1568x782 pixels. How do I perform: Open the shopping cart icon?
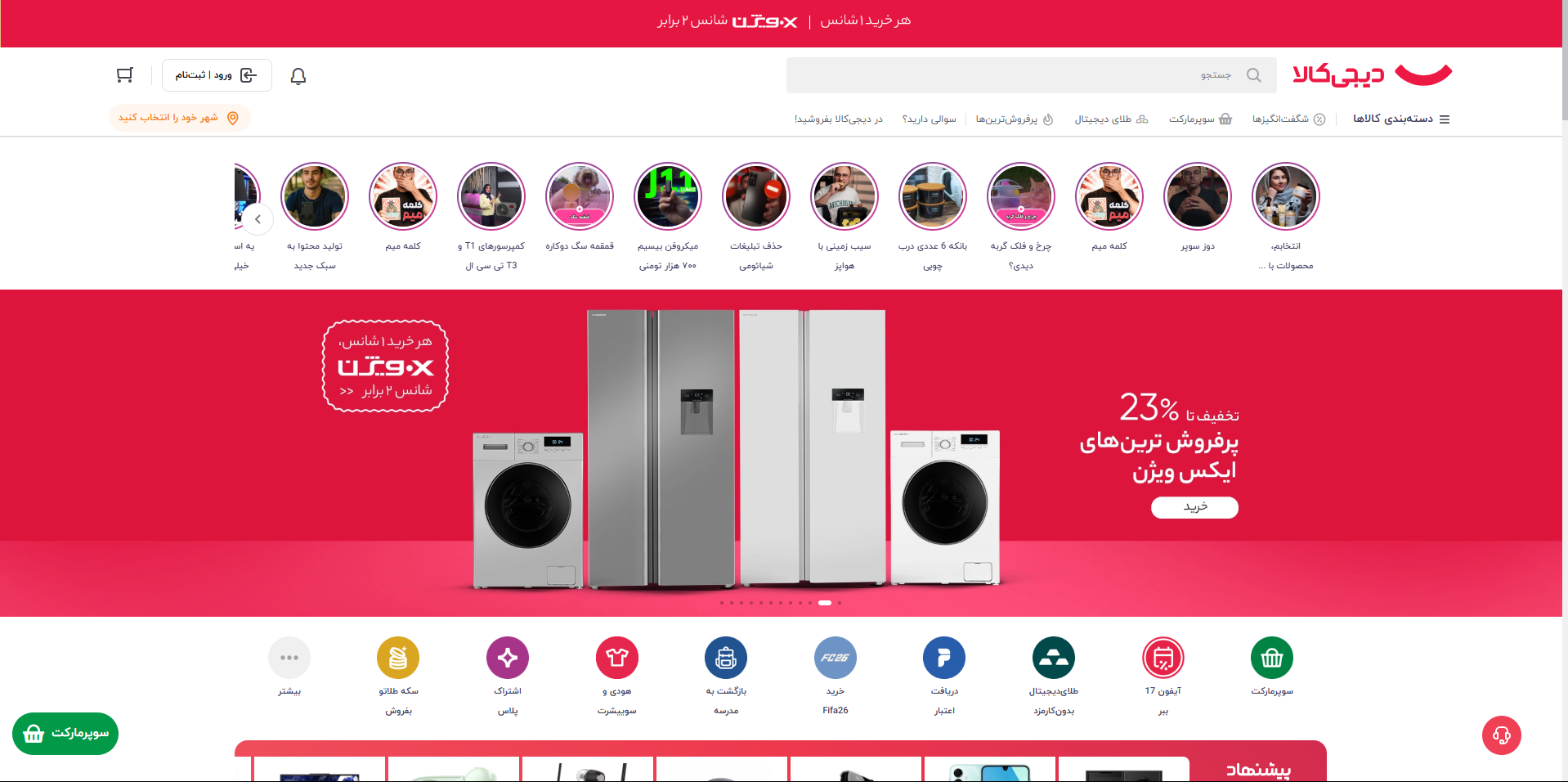(x=124, y=75)
